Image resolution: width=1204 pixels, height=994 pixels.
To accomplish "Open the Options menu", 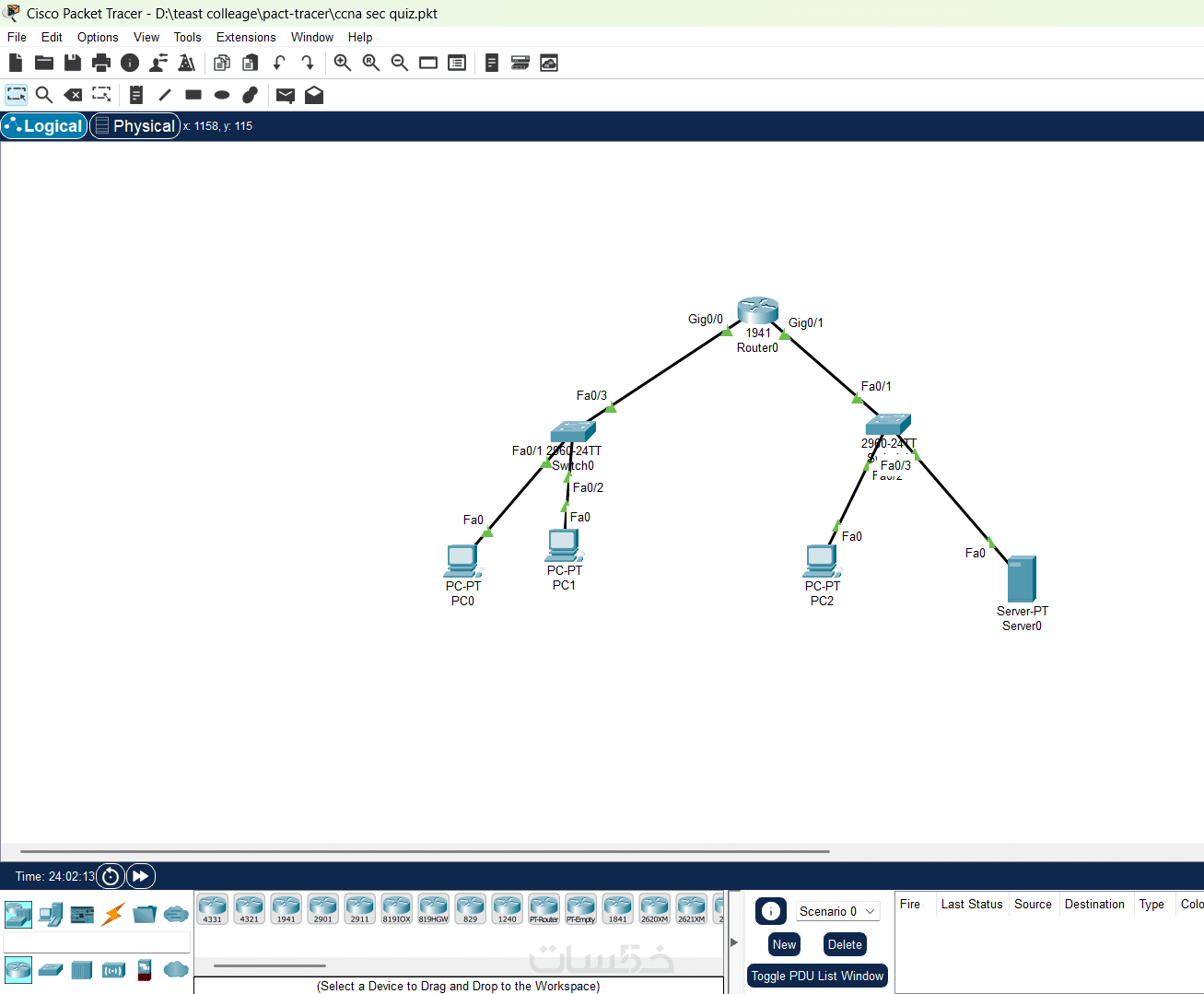I will point(98,37).
